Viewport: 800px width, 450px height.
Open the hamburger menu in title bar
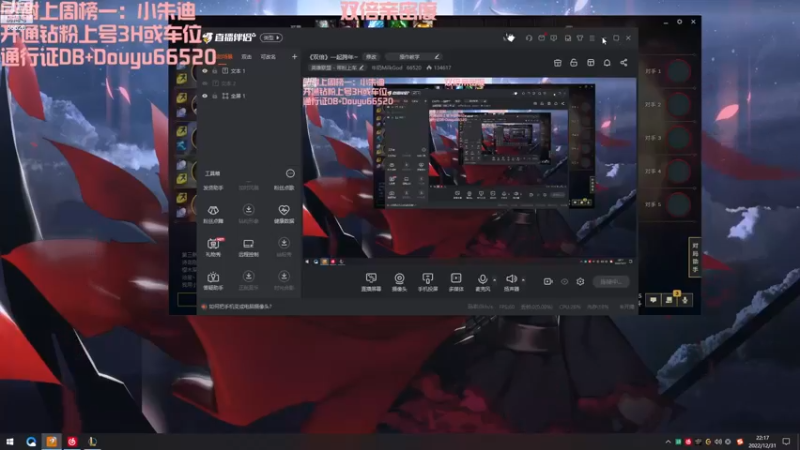[x=592, y=38]
